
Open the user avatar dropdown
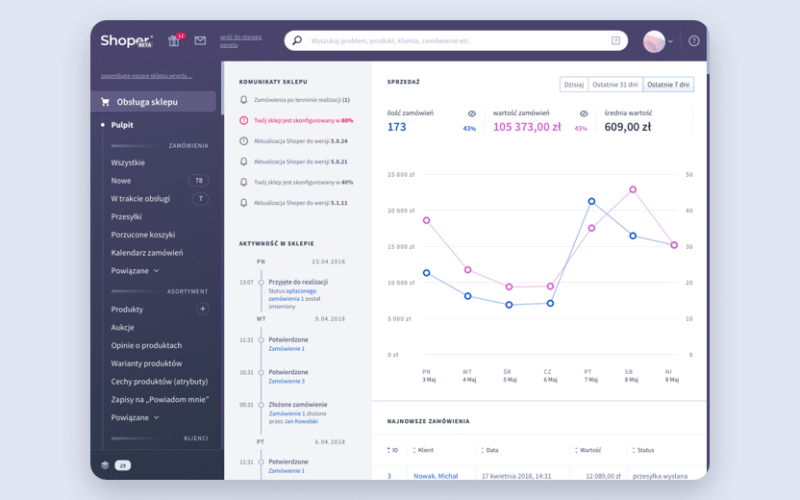tap(657, 41)
